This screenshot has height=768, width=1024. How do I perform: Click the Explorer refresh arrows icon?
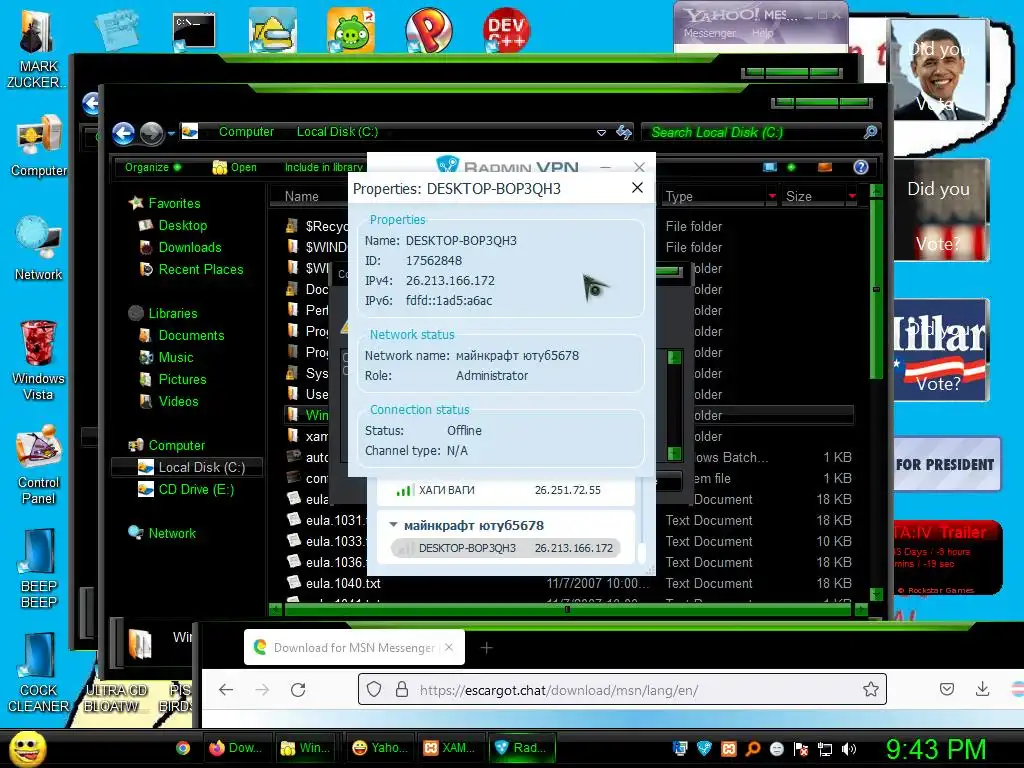tap(624, 133)
